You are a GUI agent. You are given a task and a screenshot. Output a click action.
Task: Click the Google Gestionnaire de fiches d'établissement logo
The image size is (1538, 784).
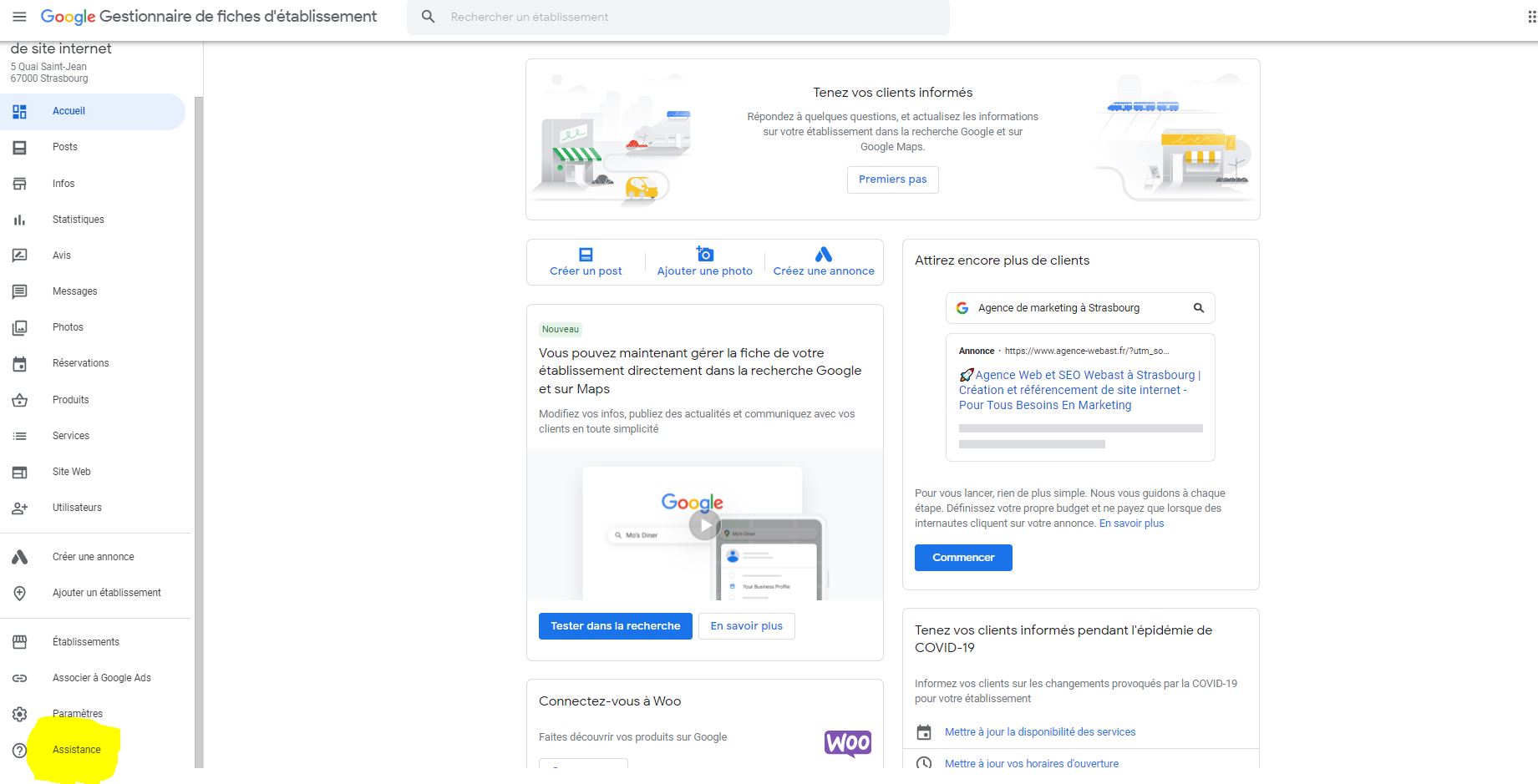[209, 17]
